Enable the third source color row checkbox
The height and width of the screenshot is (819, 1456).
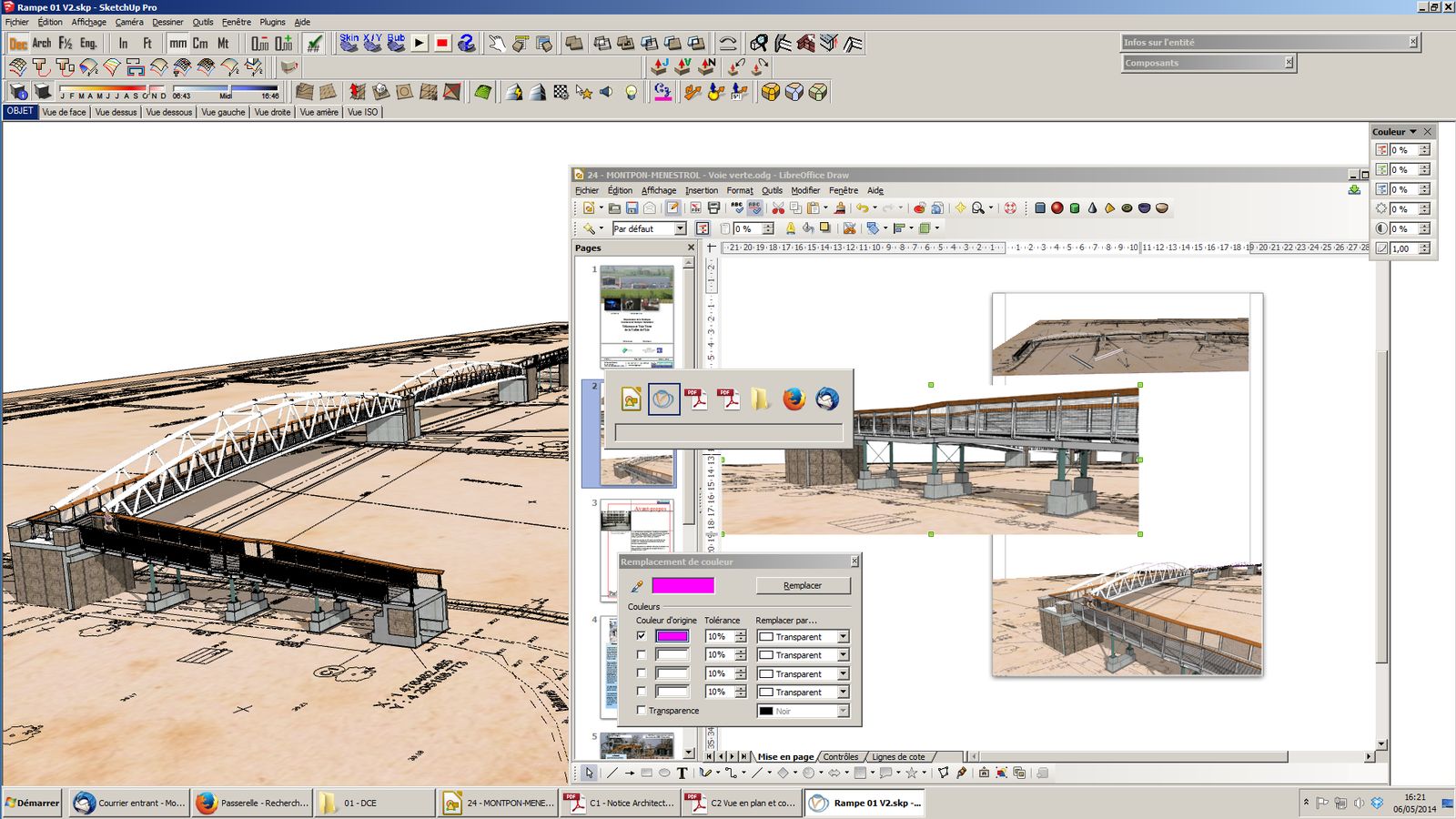(642, 673)
